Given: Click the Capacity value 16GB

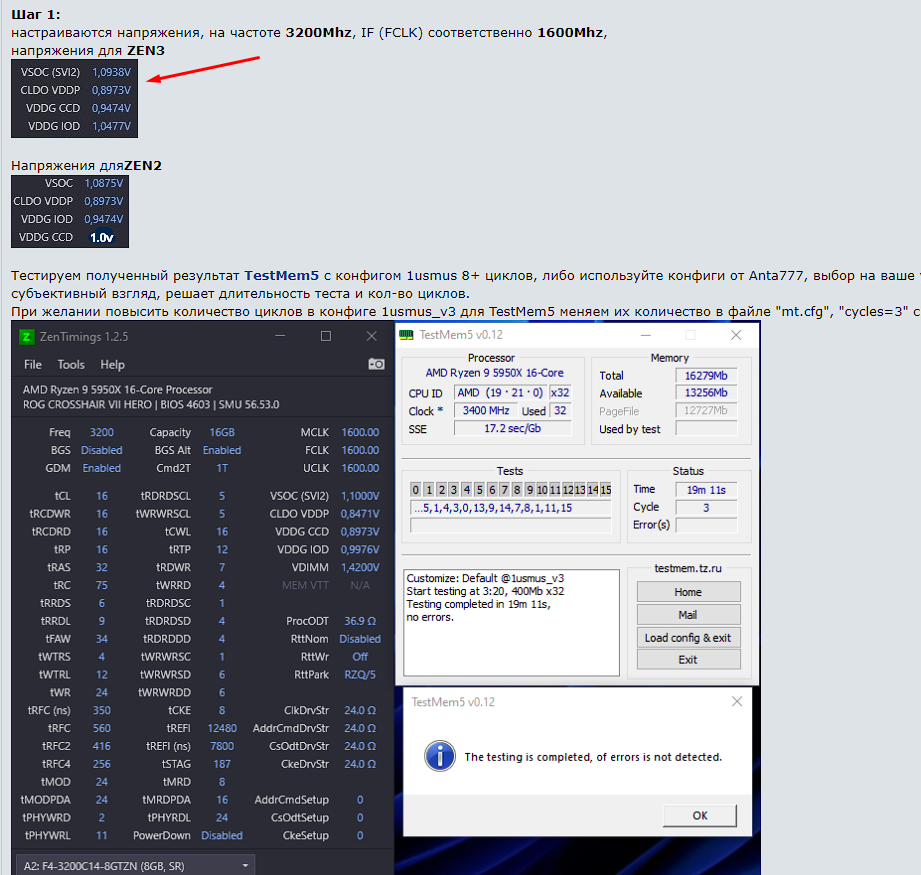Looking at the screenshot, I should (222, 432).
